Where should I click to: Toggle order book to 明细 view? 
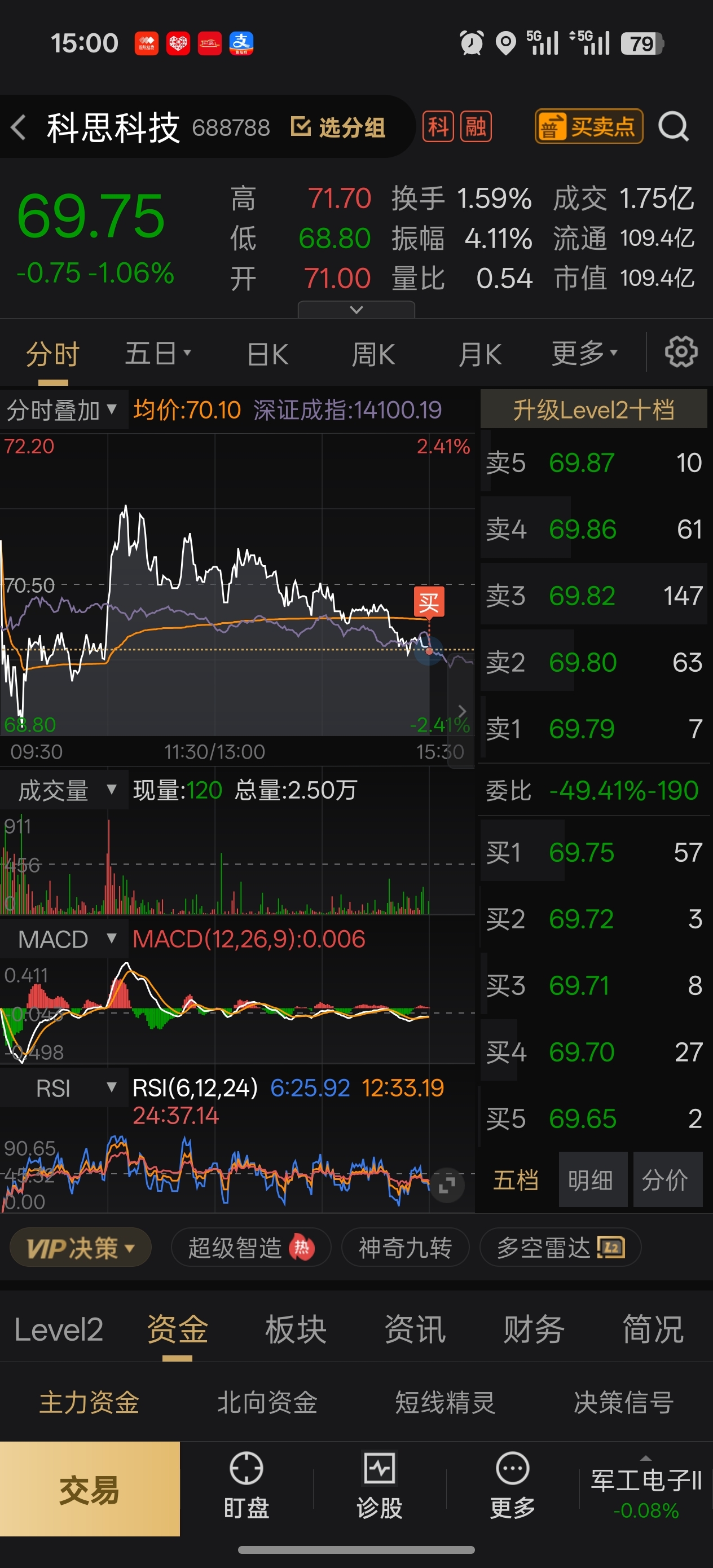593,1179
